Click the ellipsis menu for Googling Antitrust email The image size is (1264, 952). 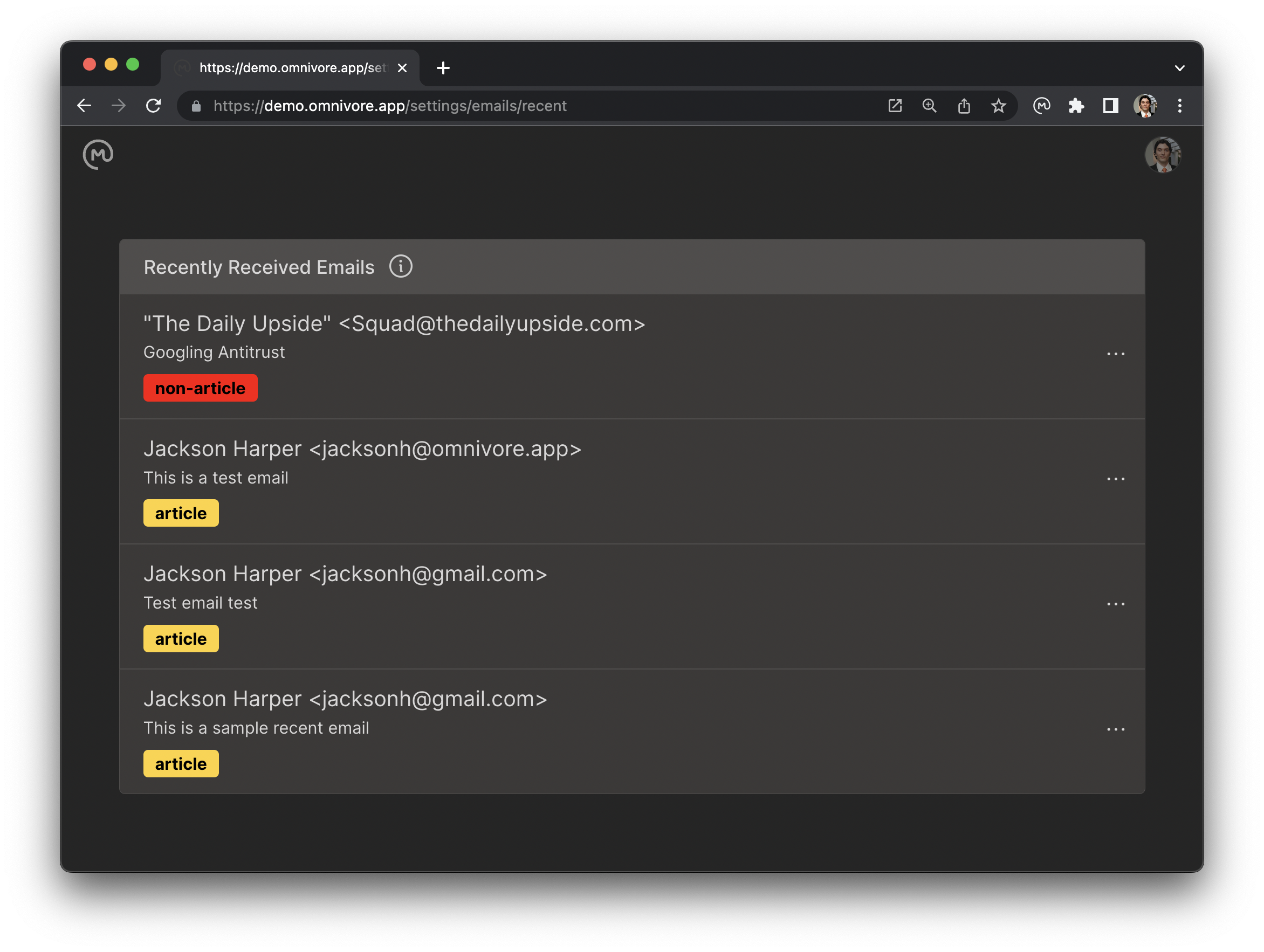(x=1116, y=354)
